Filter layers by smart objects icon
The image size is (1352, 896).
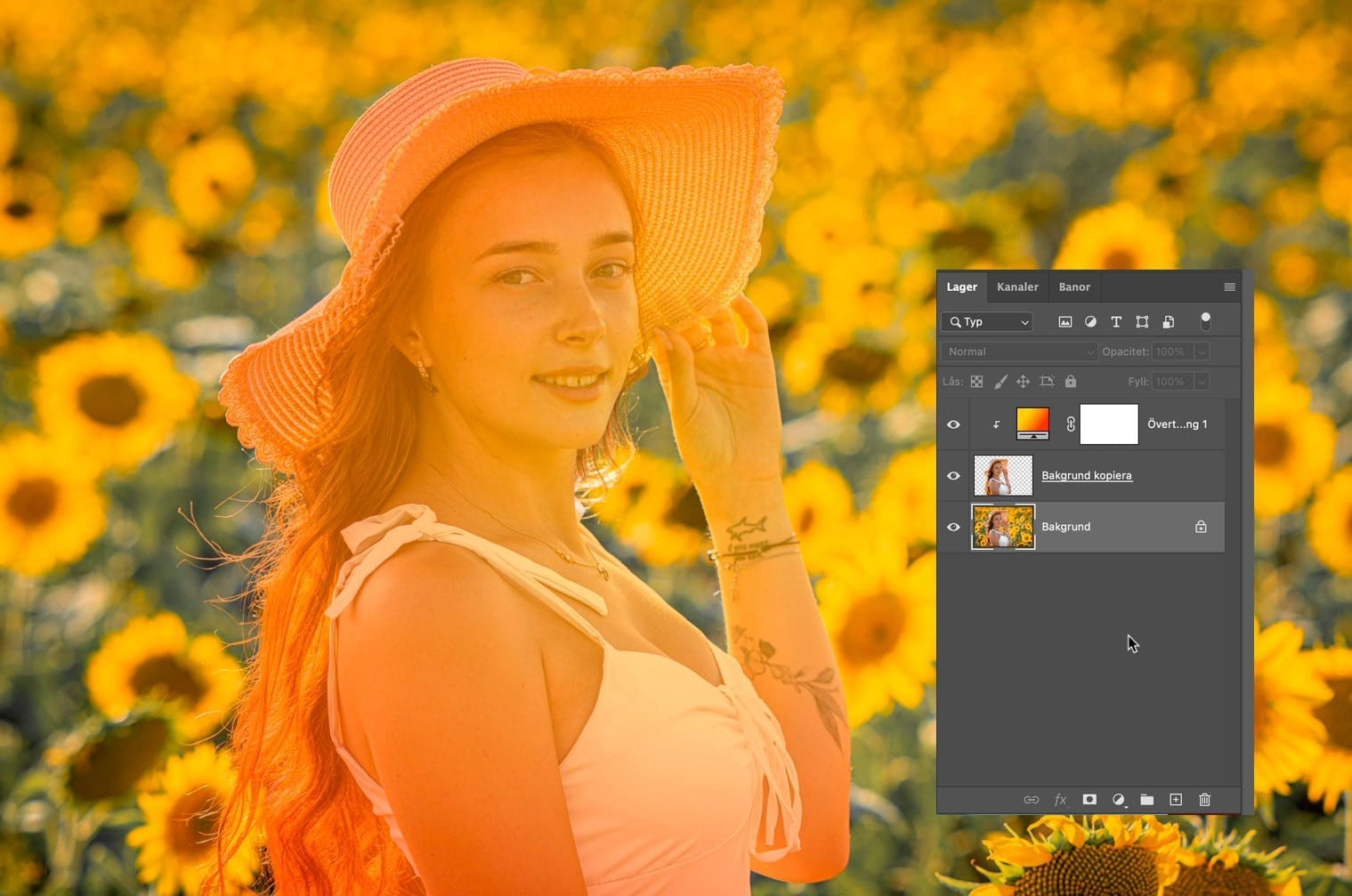click(x=1169, y=322)
